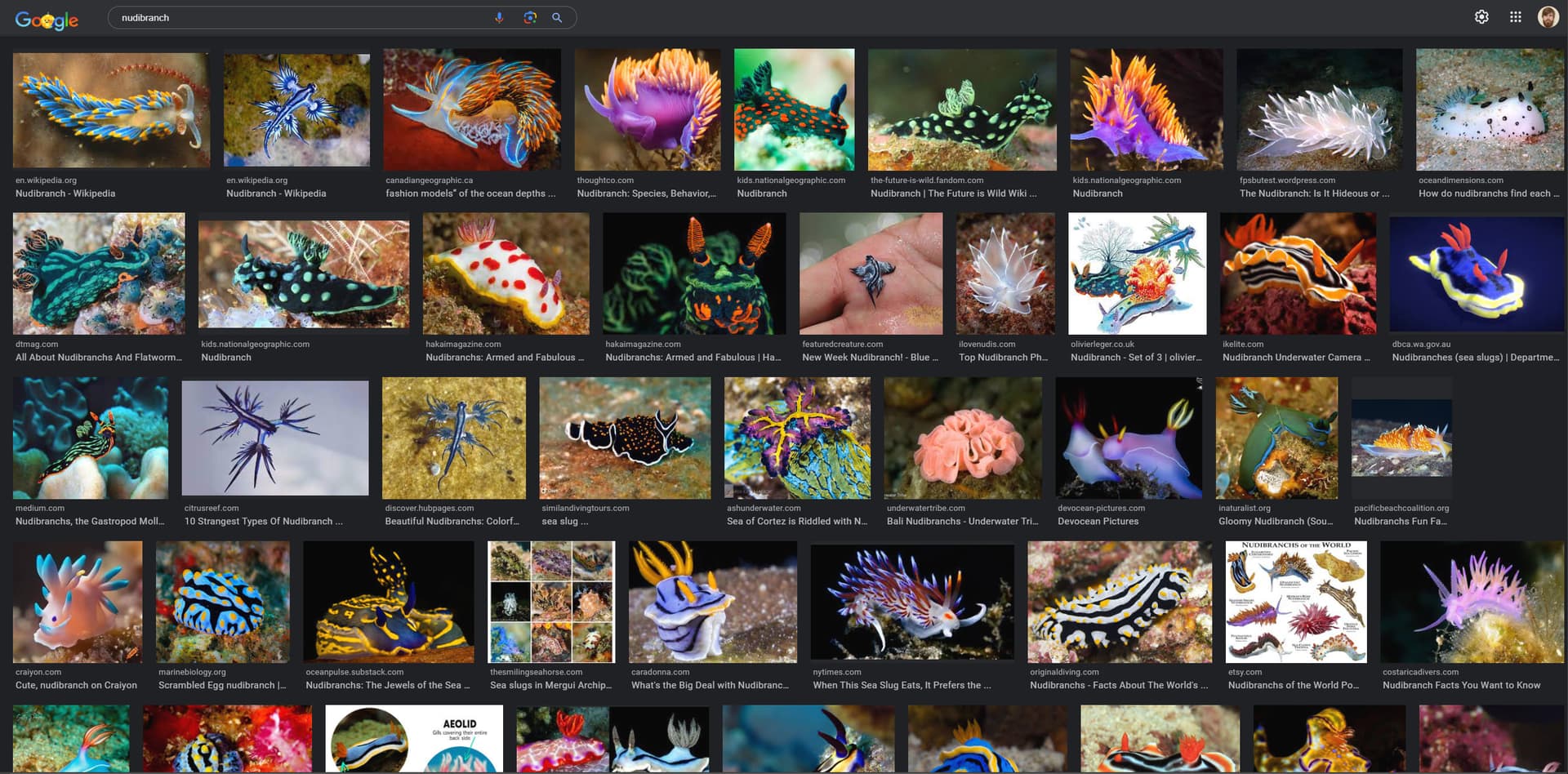Viewport: 1568px width, 774px height.
Task: Click the magnifying glass search button
Action: [557, 18]
